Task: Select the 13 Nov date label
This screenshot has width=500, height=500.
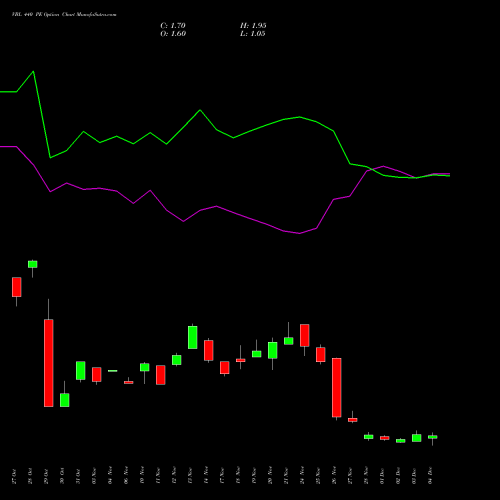Action: [x=190, y=476]
